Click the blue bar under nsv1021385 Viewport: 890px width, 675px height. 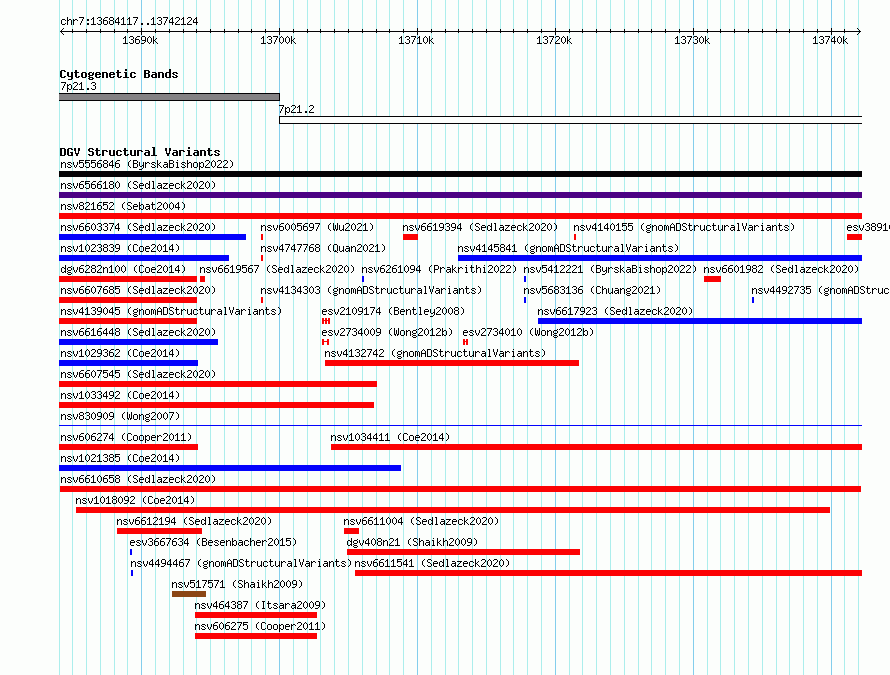(x=230, y=468)
